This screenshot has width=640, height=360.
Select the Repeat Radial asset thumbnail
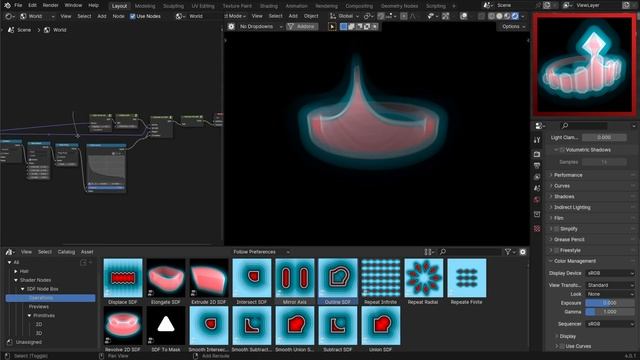tap(424, 278)
